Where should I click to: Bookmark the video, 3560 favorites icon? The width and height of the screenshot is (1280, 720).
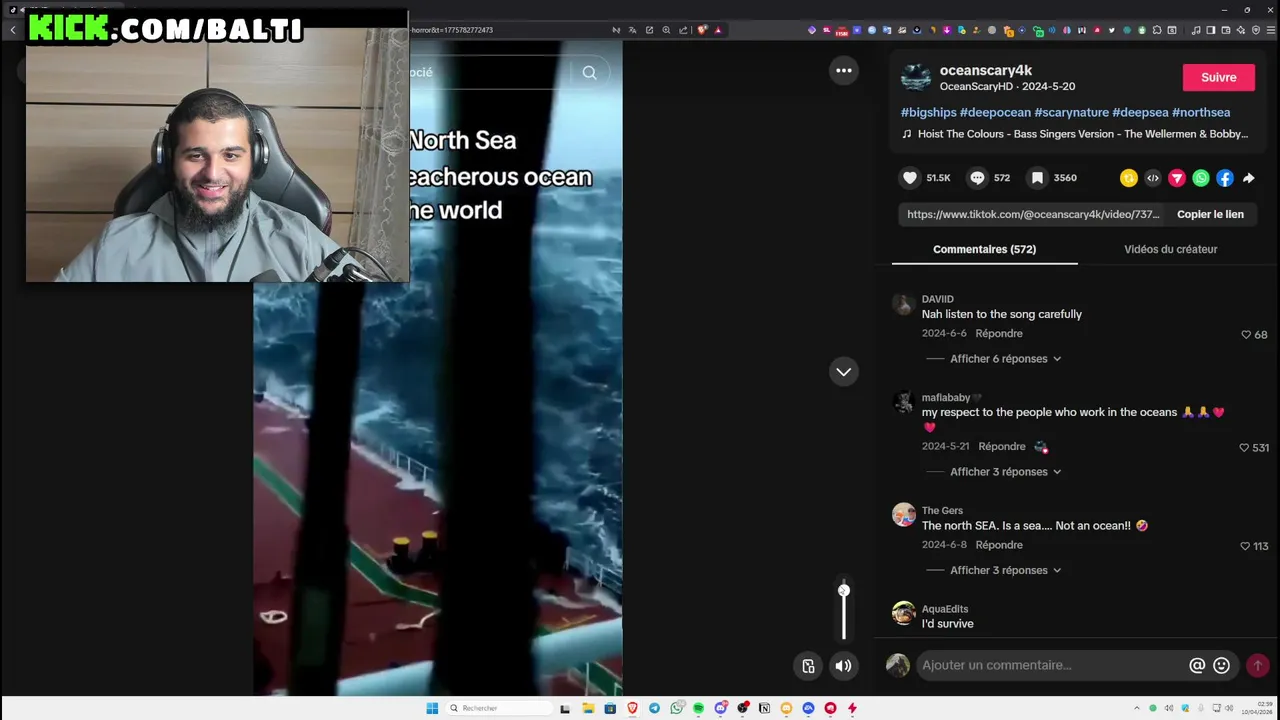1038,178
